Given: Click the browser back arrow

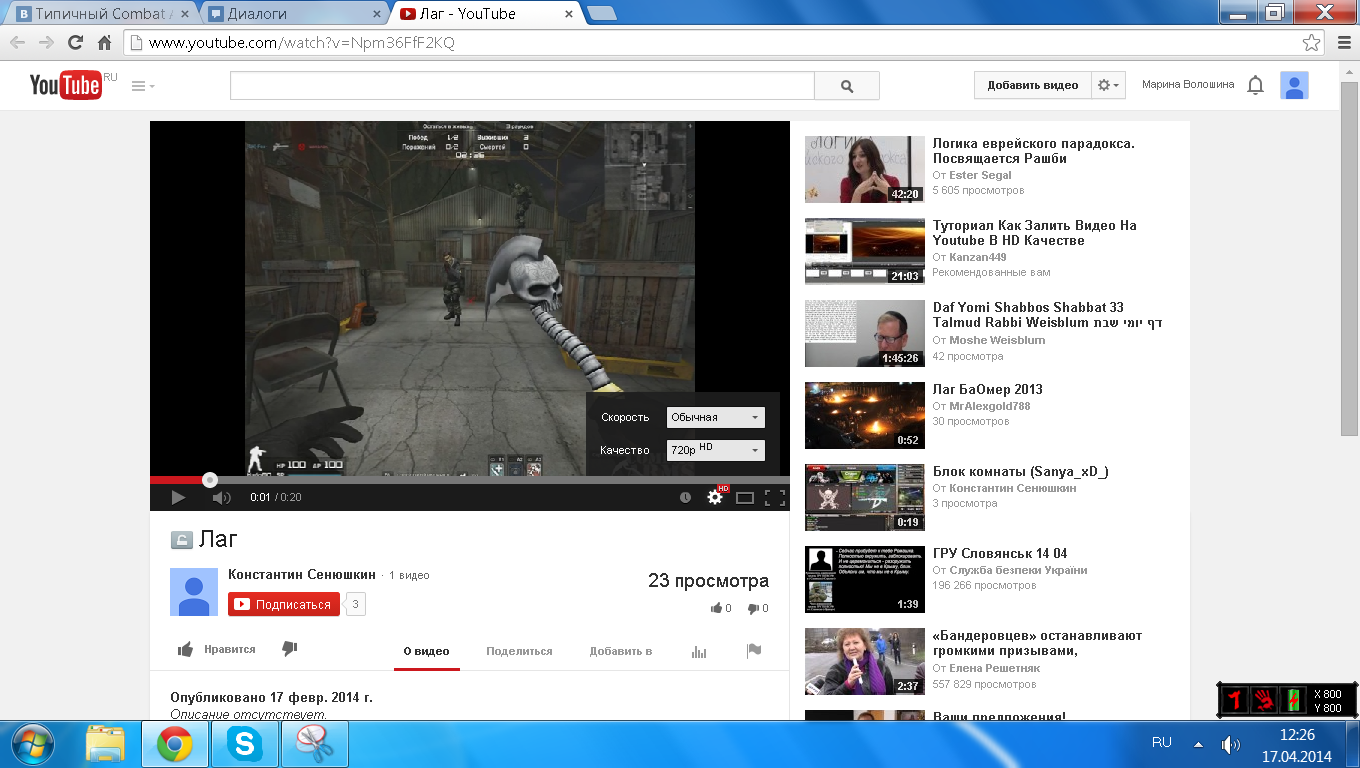Looking at the screenshot, I should 17,43.
